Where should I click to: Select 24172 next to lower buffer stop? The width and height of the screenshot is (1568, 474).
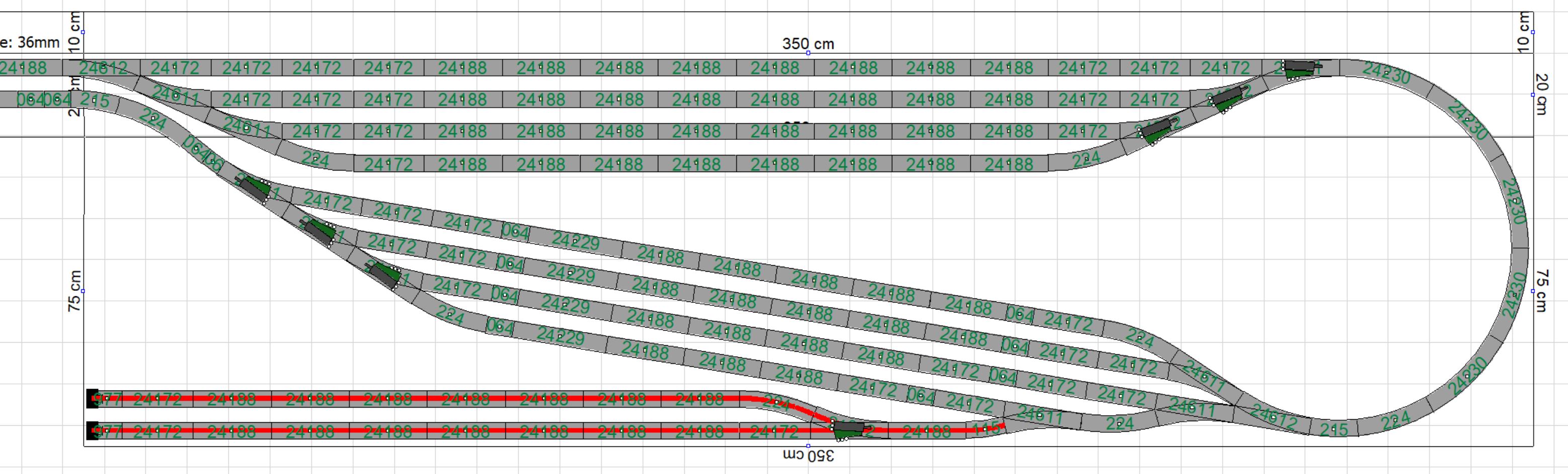pyautogui.click(x=156, y=431)
